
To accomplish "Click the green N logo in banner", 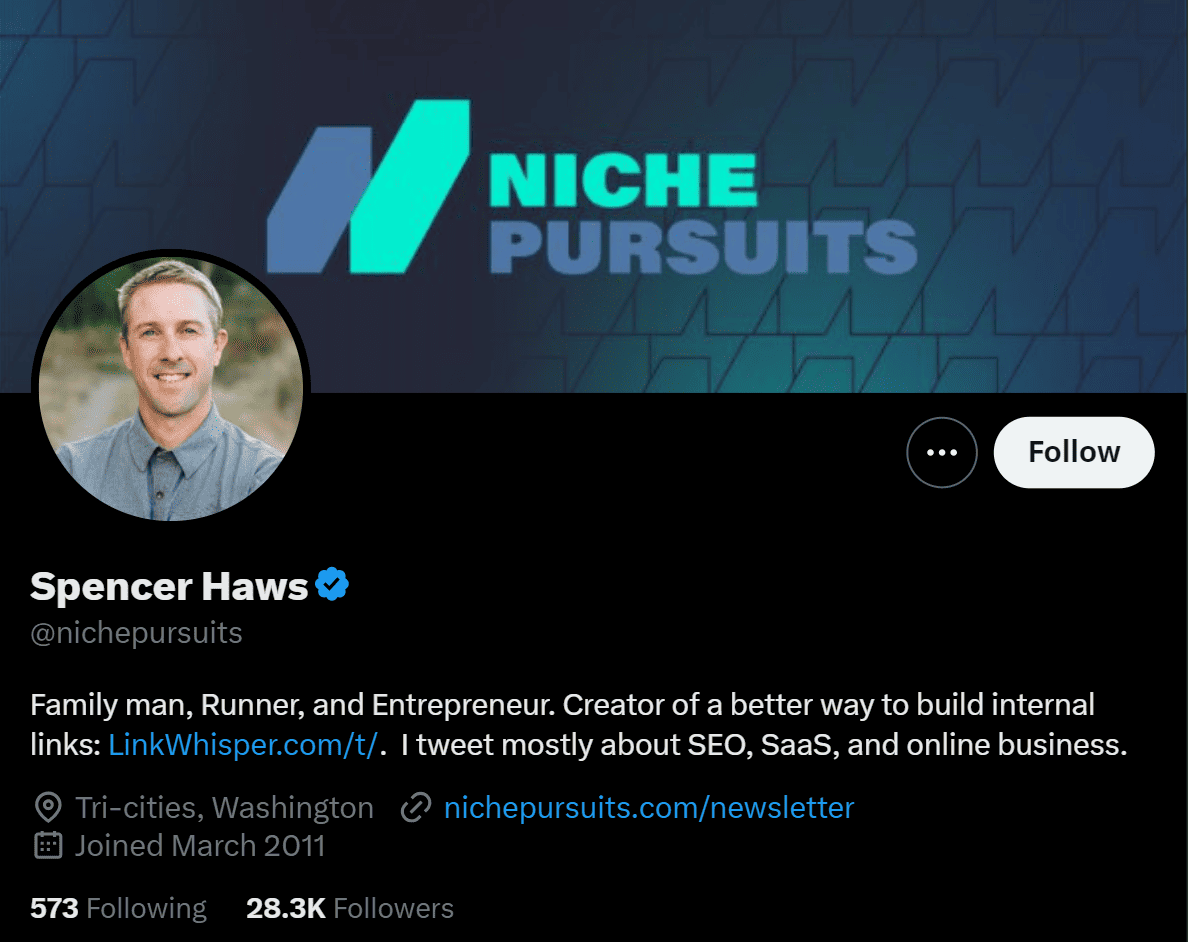I will pos(368,186).
